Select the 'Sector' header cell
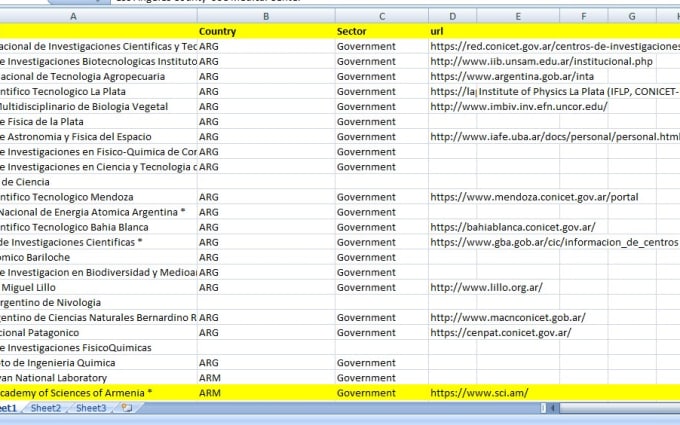 click(382, 31)
